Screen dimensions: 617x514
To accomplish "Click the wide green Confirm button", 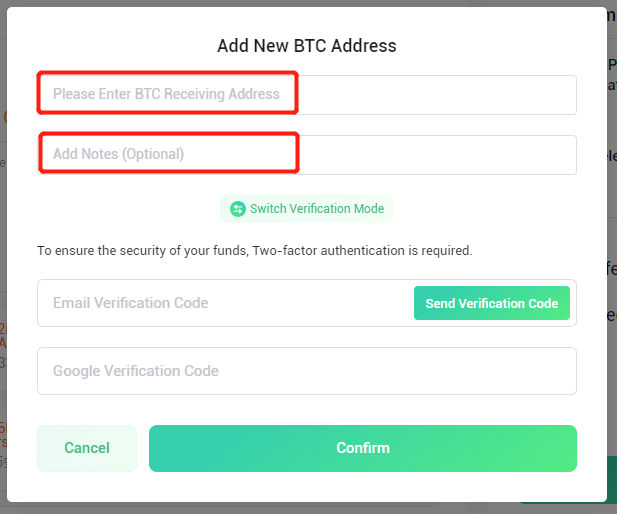I will point(363,448).
